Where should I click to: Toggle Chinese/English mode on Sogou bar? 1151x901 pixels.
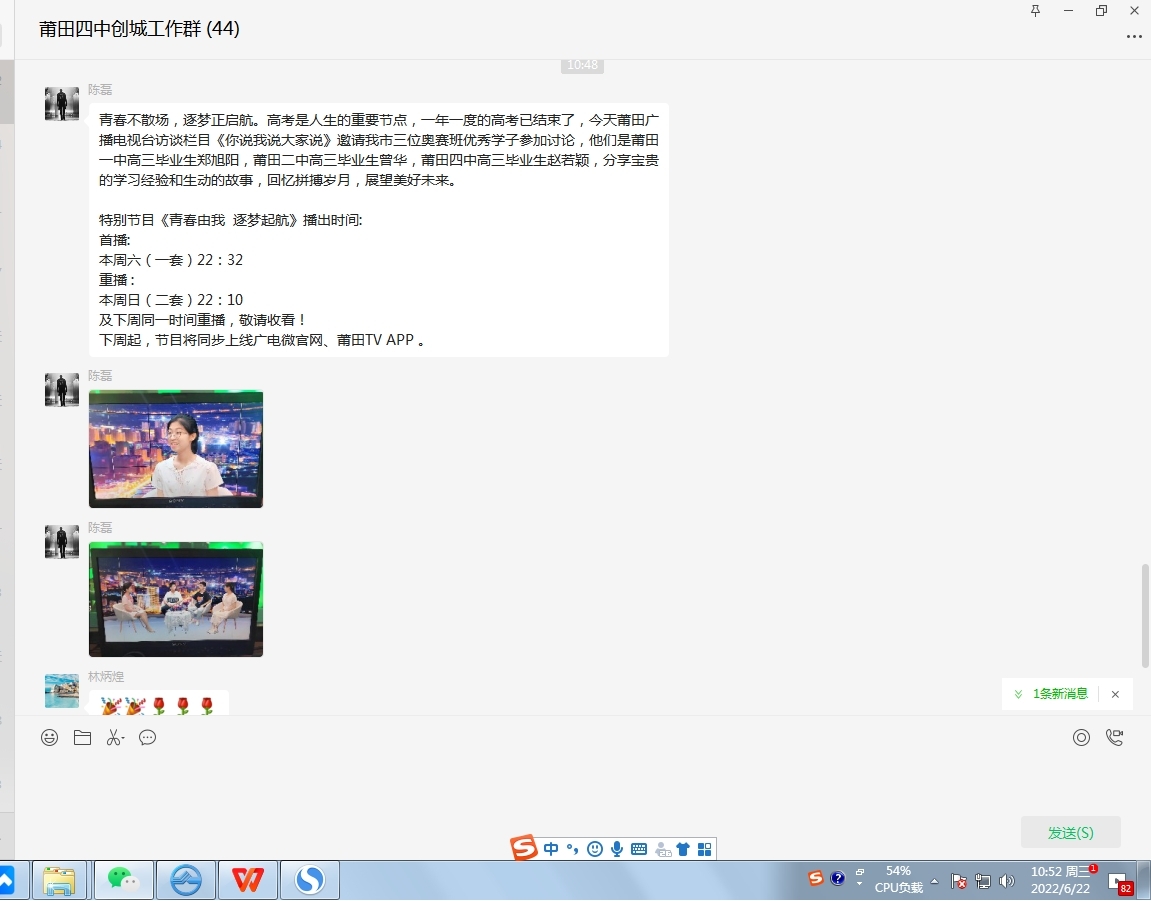[551, 850]
